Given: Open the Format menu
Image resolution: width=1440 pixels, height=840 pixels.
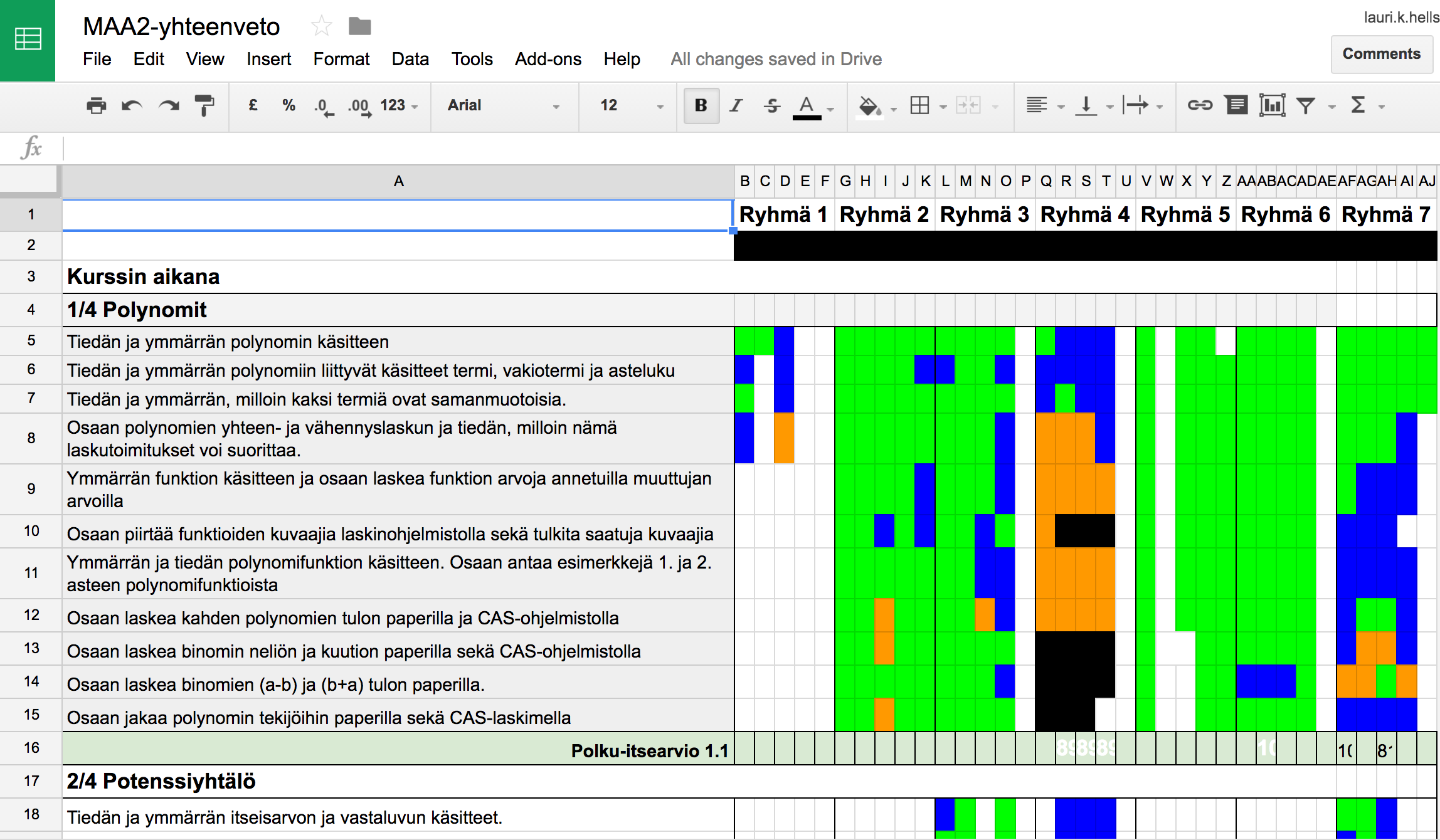Looking at the screenshot, I should coord(341,59).
